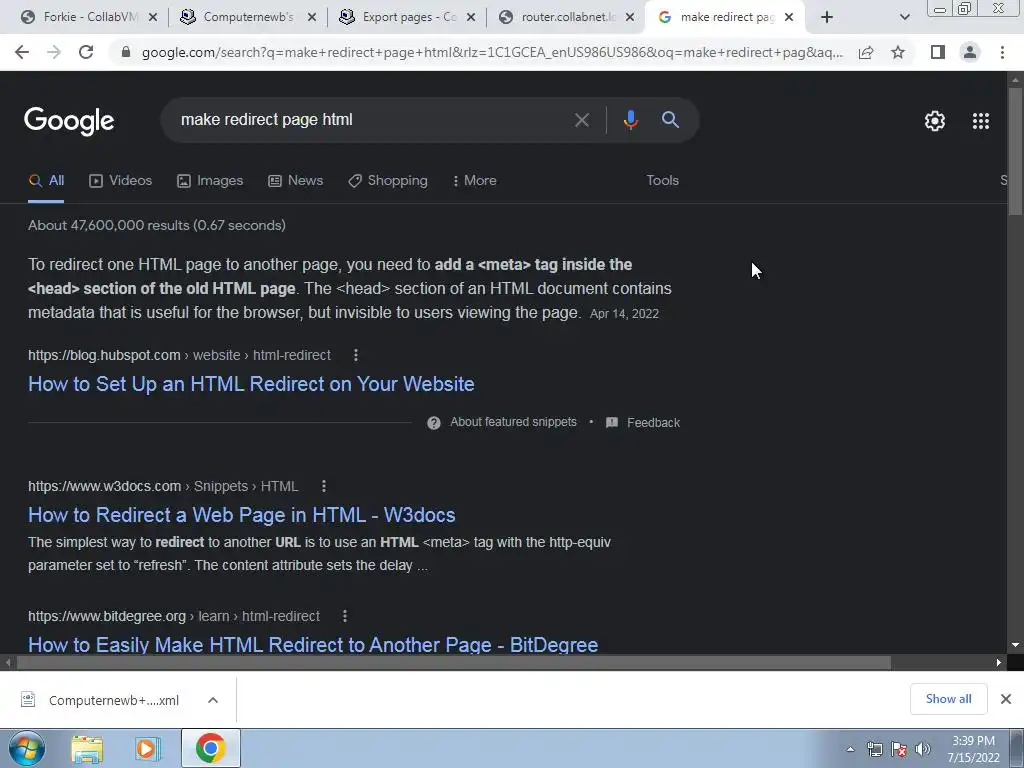The image size is (1024, 768).
Task: Click the URL address bar
Action: click(492, 52)
